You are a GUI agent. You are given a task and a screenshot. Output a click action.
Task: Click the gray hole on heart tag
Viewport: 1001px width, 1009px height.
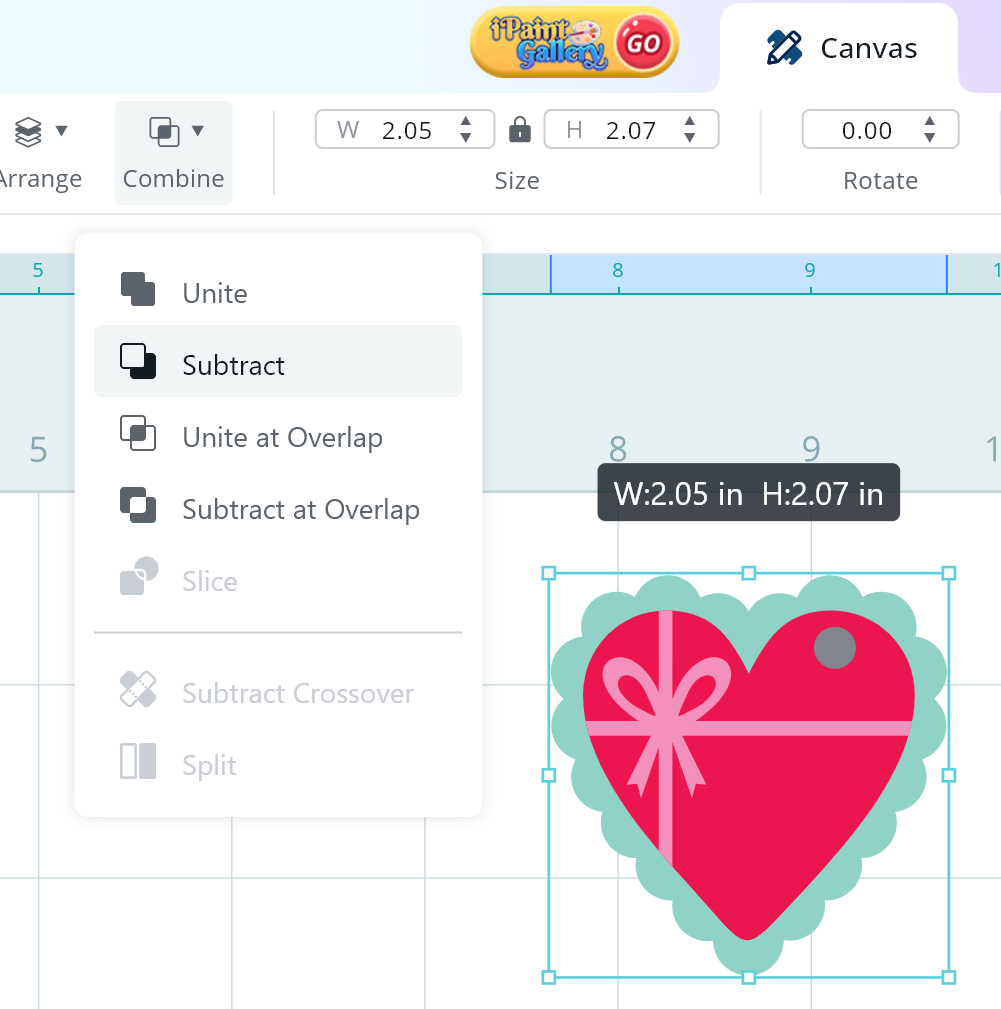click(834, 648)
